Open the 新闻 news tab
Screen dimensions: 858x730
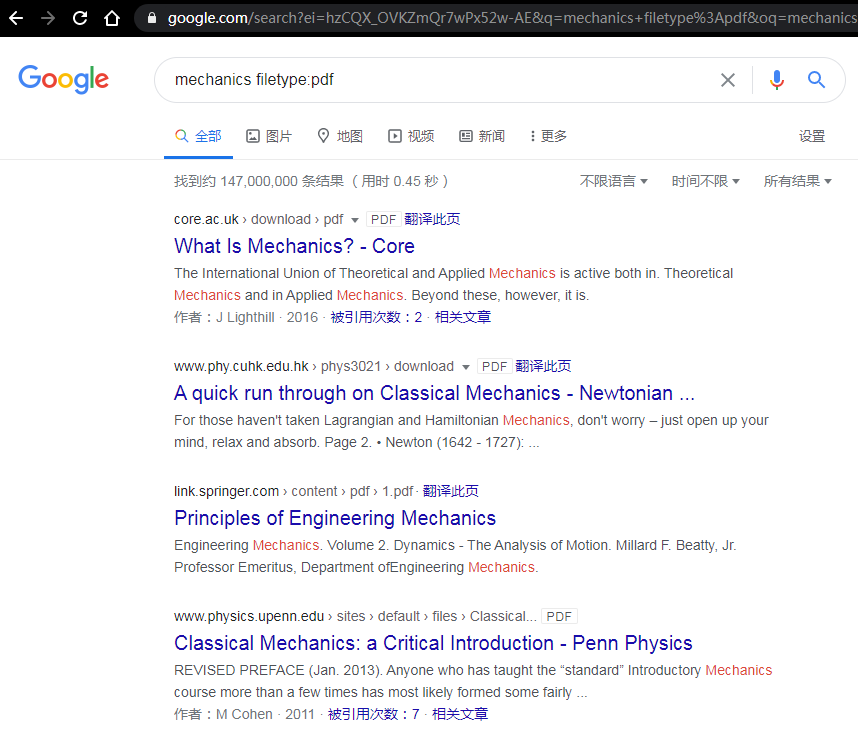click(482, 136)
